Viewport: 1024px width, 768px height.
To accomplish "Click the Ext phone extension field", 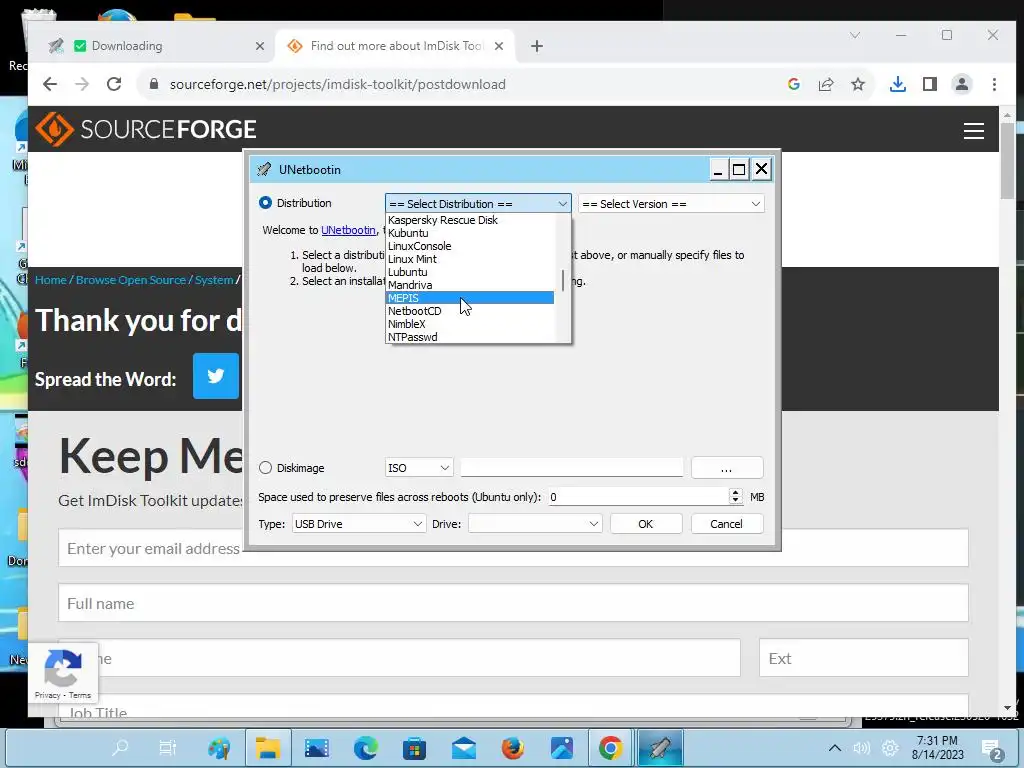I will point(863,658).
